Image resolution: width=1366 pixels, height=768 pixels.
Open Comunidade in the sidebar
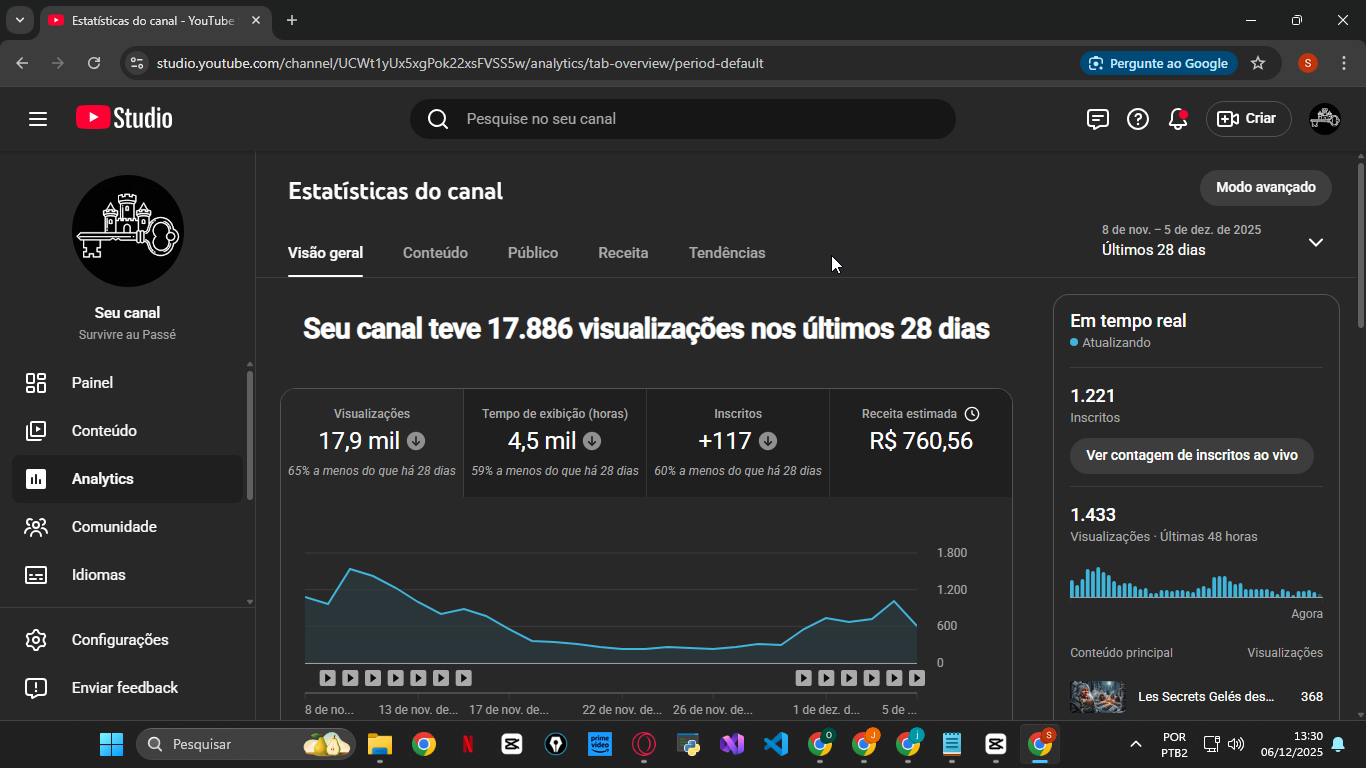coord(114,527)
